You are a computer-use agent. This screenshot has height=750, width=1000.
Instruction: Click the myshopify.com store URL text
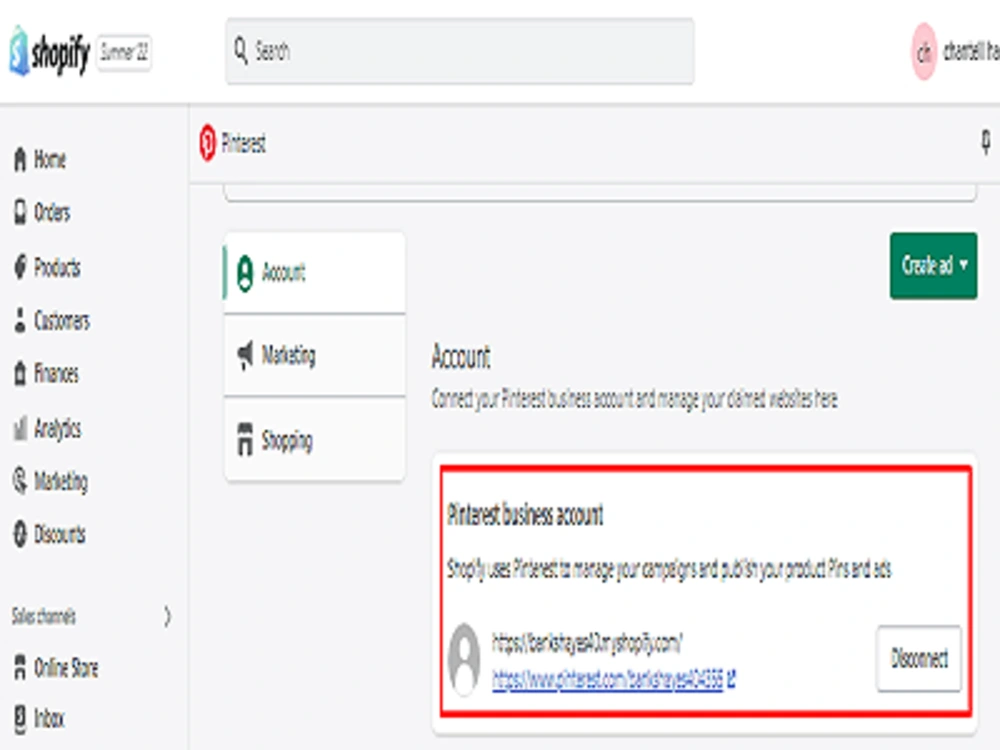[587, 643]
